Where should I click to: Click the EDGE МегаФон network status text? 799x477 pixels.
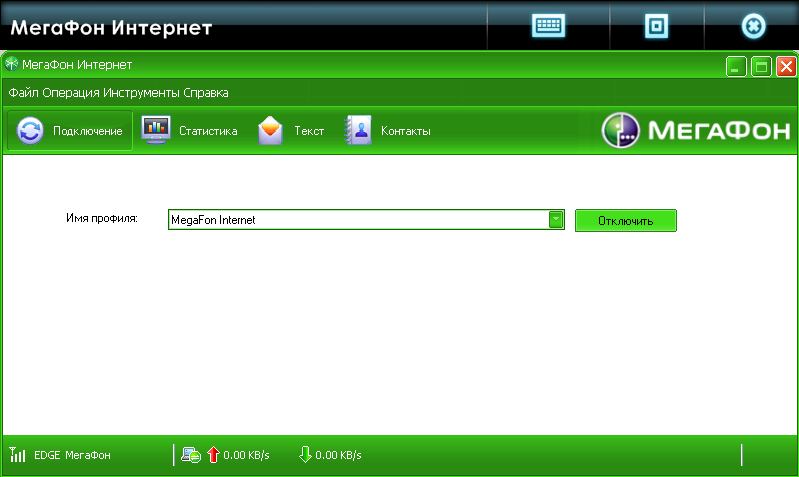pyautogui.click(x=72, y=455)
